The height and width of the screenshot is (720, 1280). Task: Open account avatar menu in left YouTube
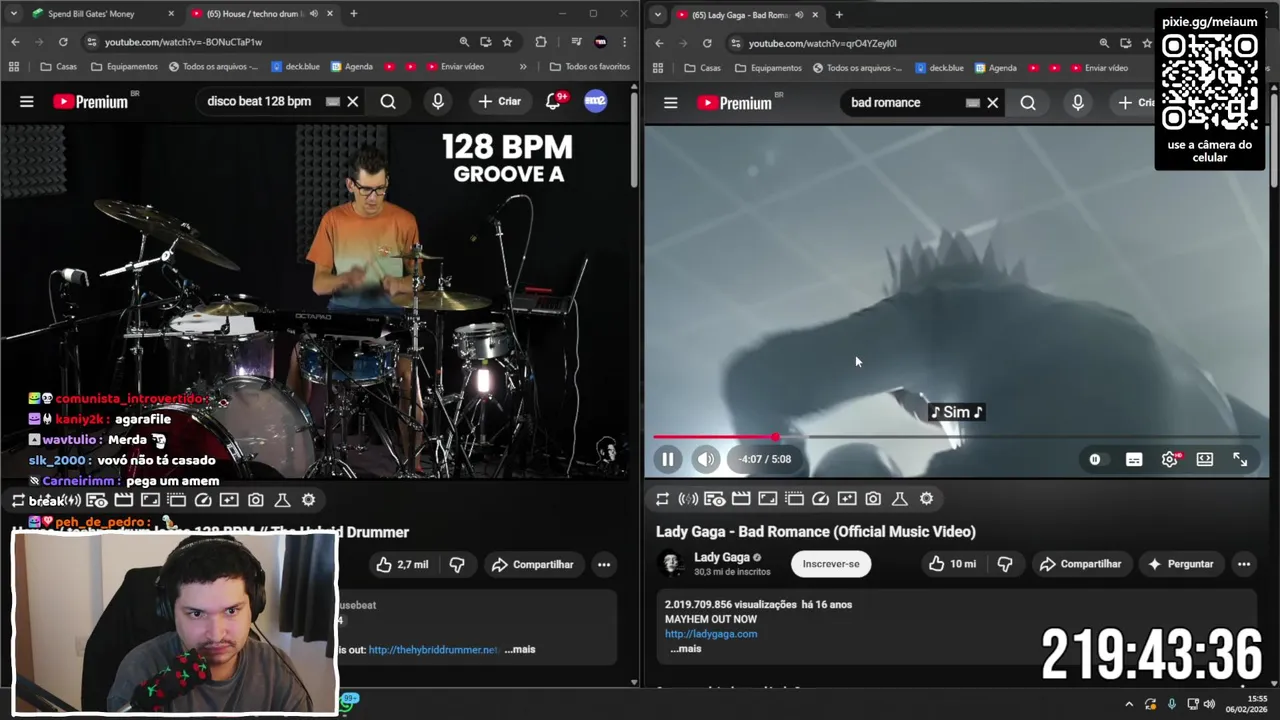pyautogui.click(x=596, y=101)
